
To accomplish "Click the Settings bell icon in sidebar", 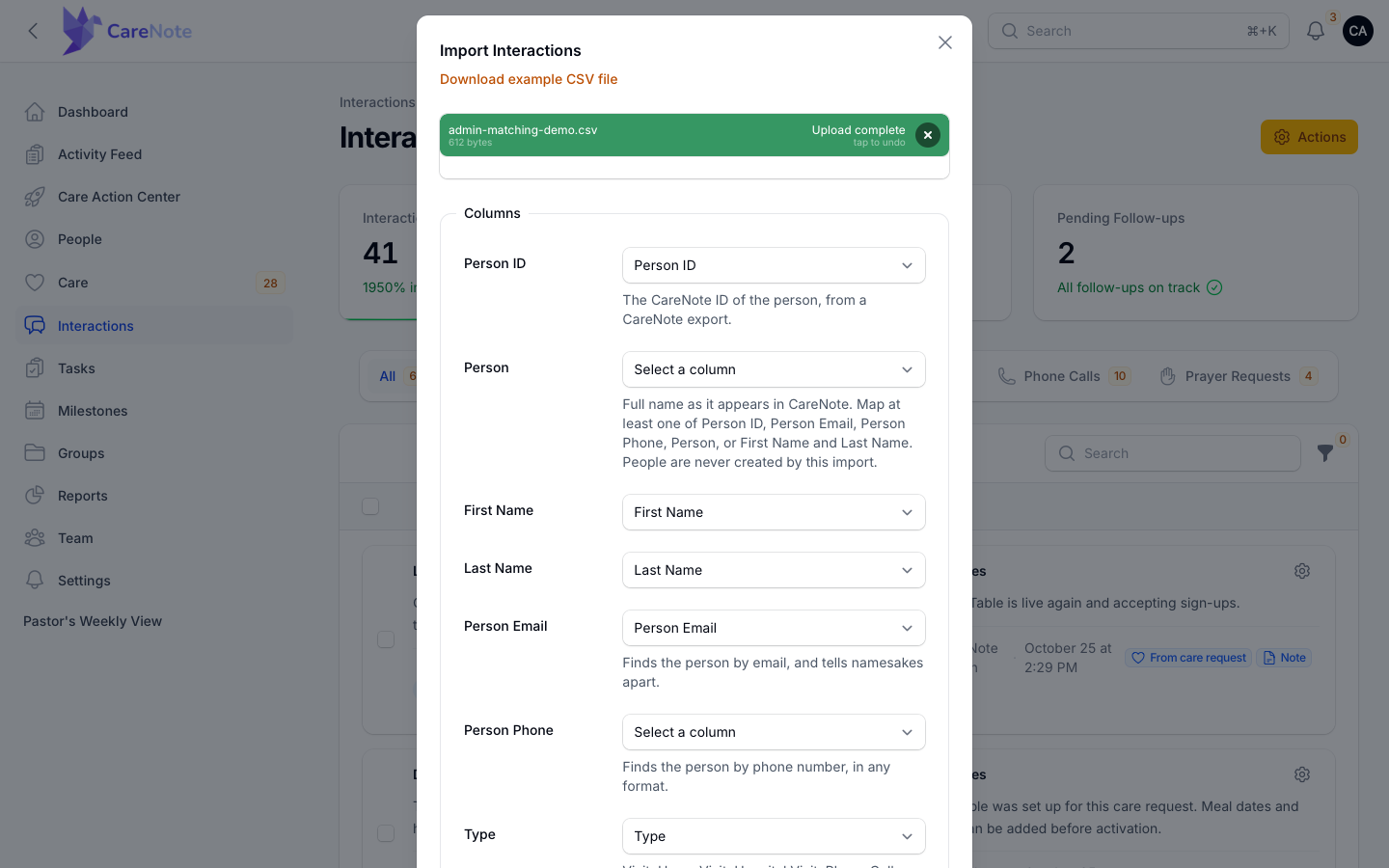I will coord(35,581).
